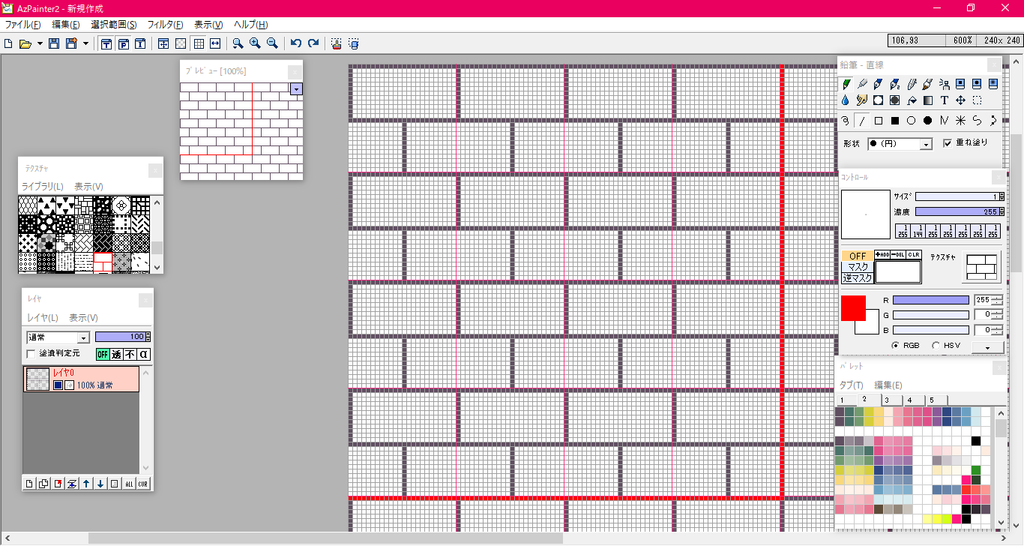
Task: Click the redo arrow icon
Action: coord(313,44)
